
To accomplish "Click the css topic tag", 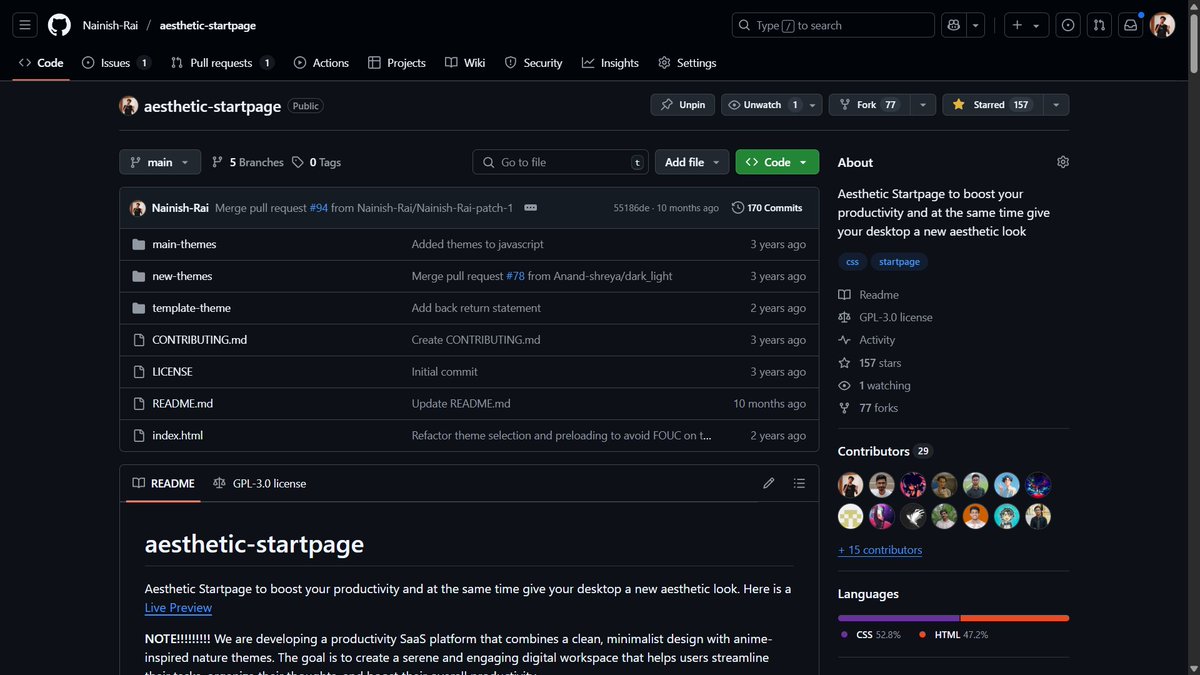I will pos(852,262).
